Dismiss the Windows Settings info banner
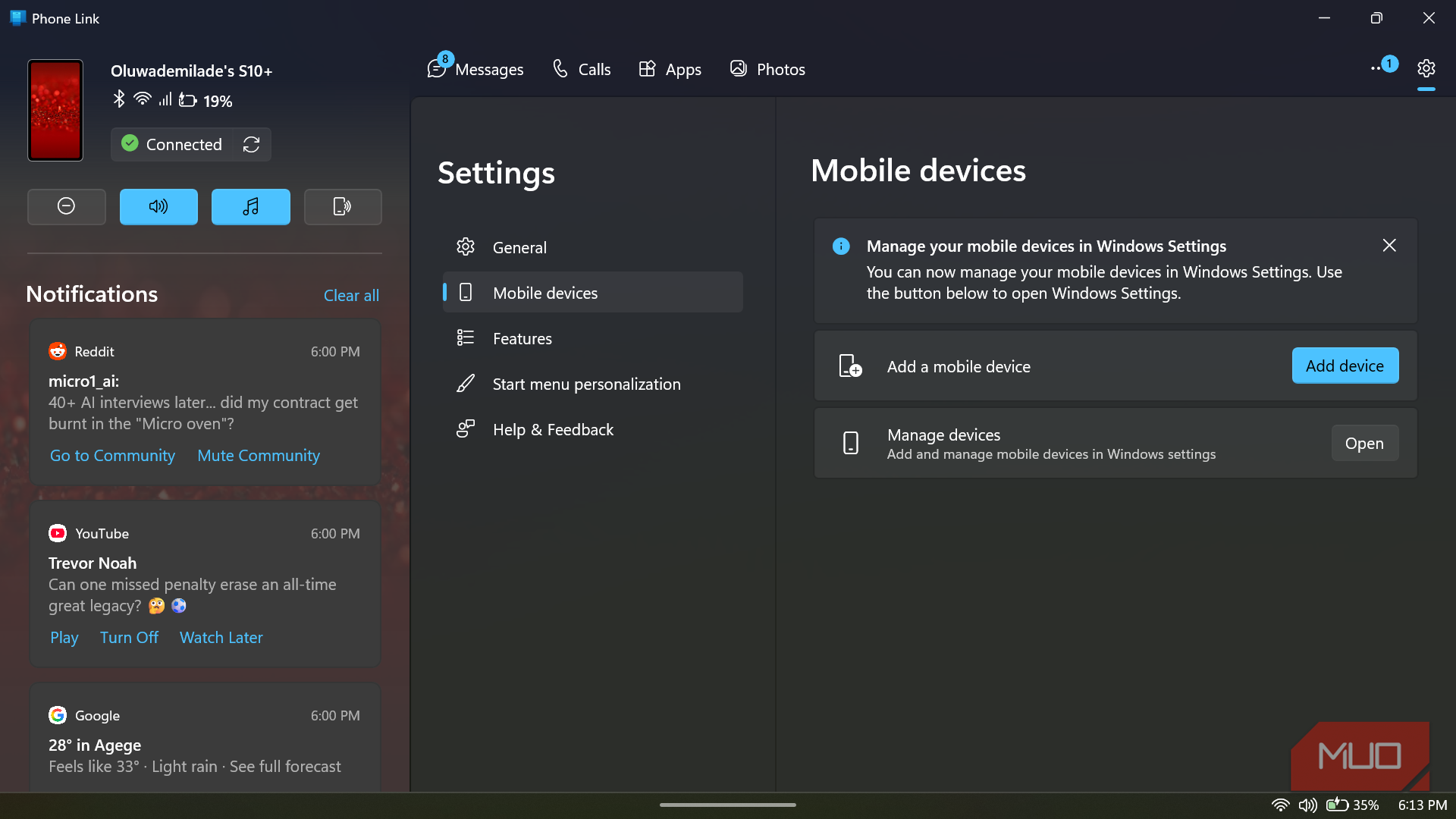Image resolution: width=1456 pixels, height=819 pixels. click(x=1389, y=245)
